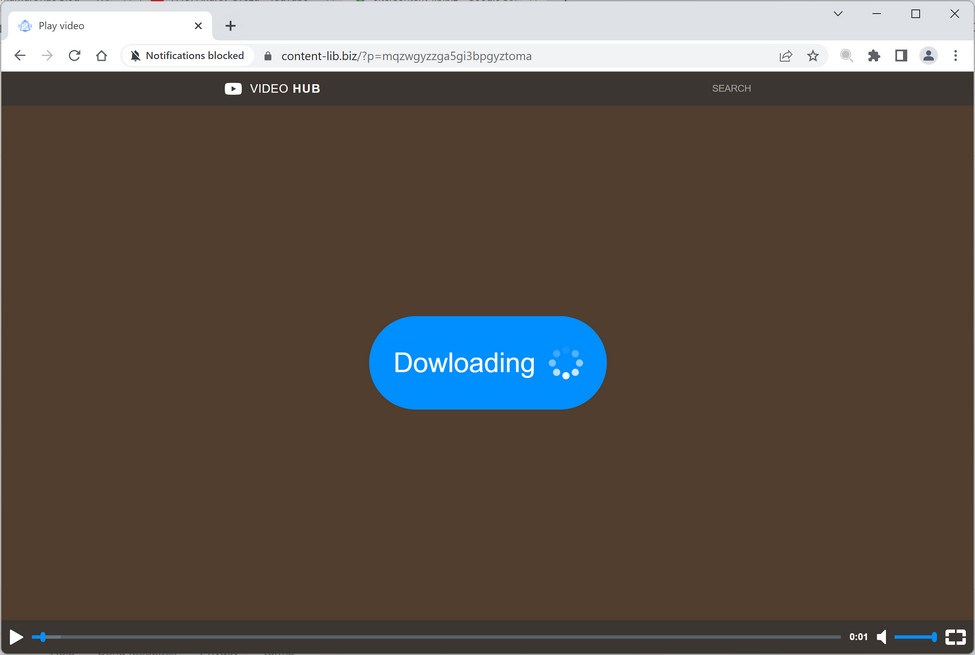Seek along the video progress bar

(437, 637)
